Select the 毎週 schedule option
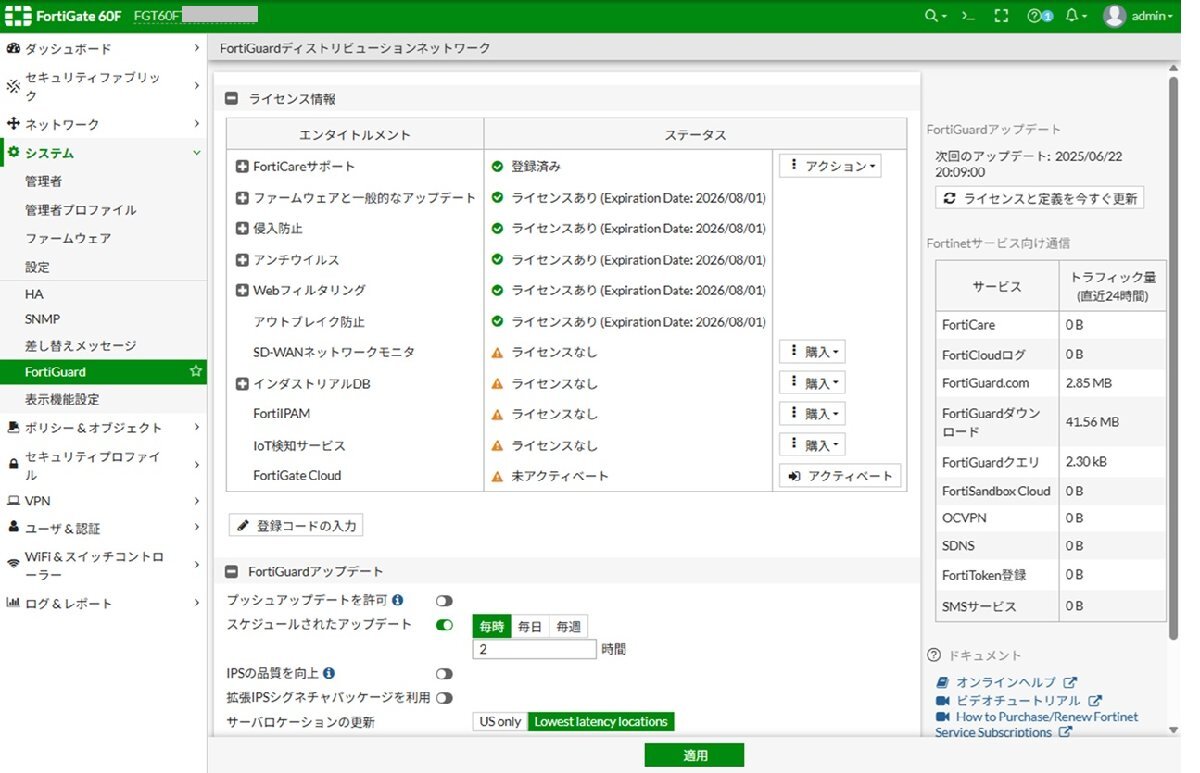The width and height of the screenshot is (1200, 773). (x=568, y=626)
